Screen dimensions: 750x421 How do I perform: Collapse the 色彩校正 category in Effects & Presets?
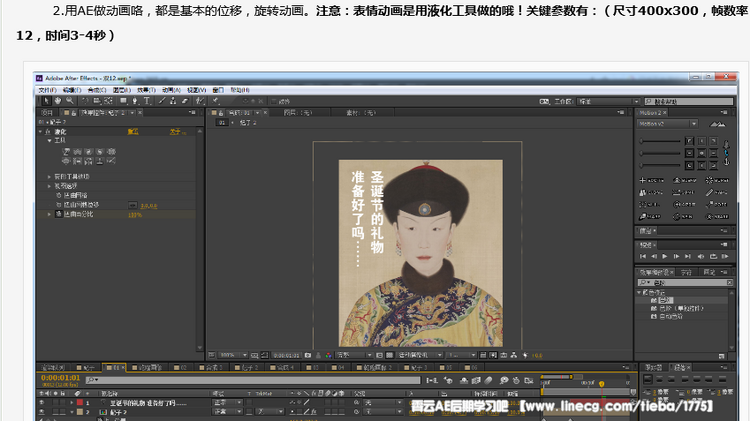point(640,292)
